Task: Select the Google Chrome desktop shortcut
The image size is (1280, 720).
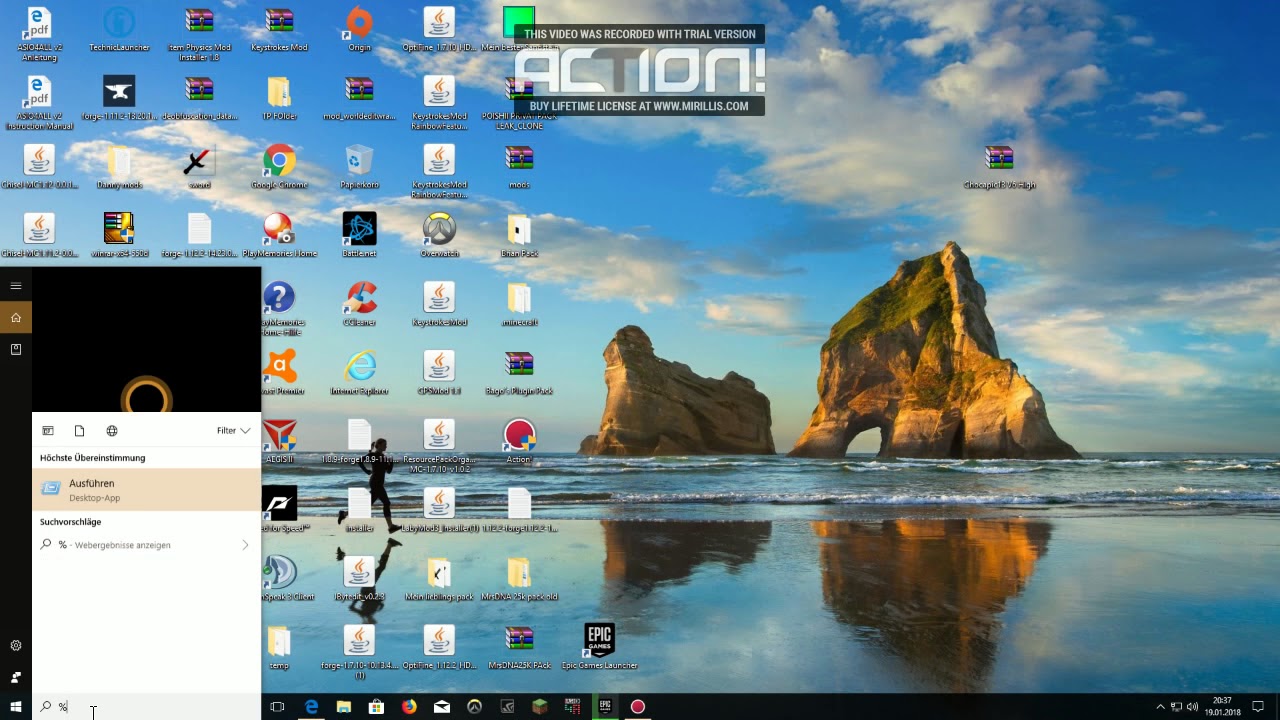Action: click(279, 167)
